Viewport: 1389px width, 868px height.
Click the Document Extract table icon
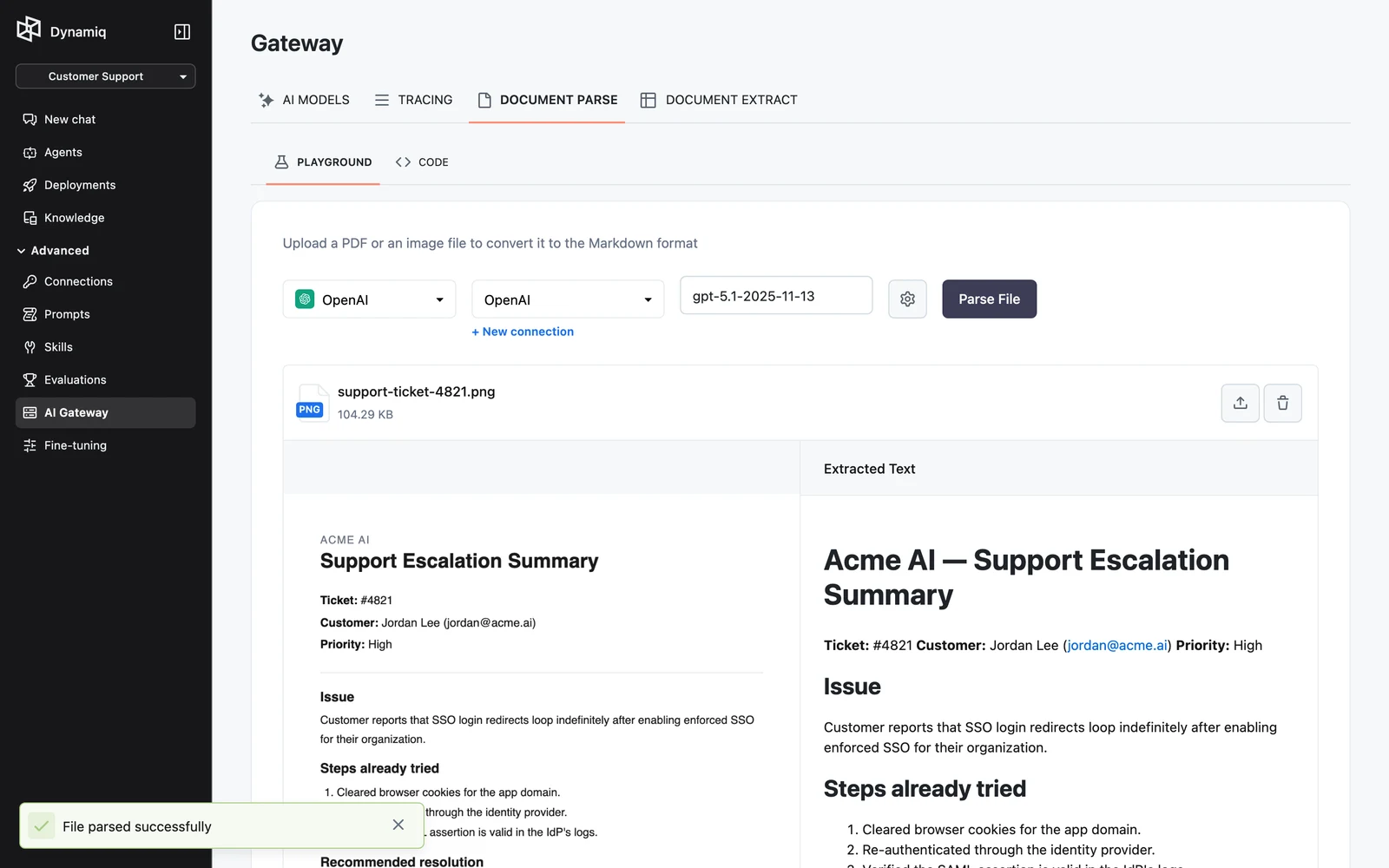(x=648, y=100)
